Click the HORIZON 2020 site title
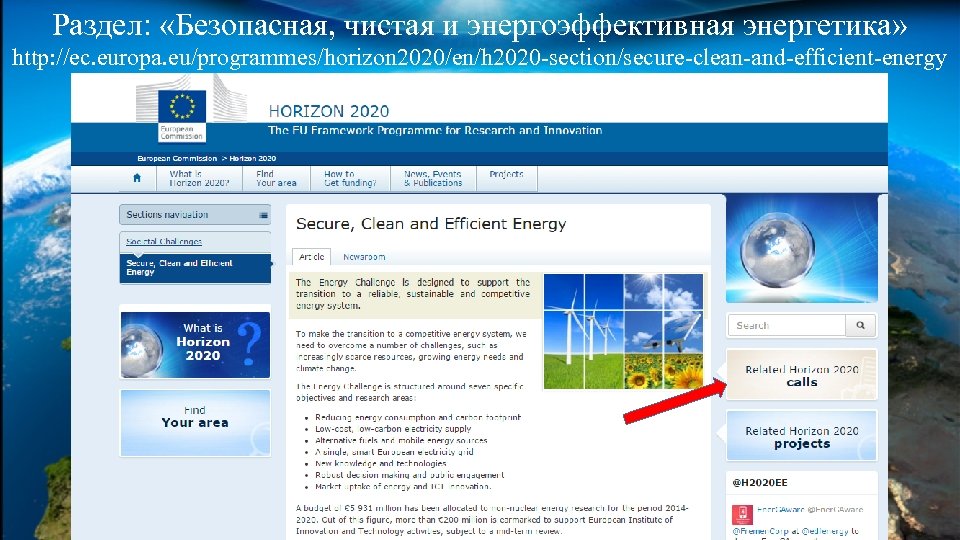Viewport: 960px width, 540px height. click(329, 111)
